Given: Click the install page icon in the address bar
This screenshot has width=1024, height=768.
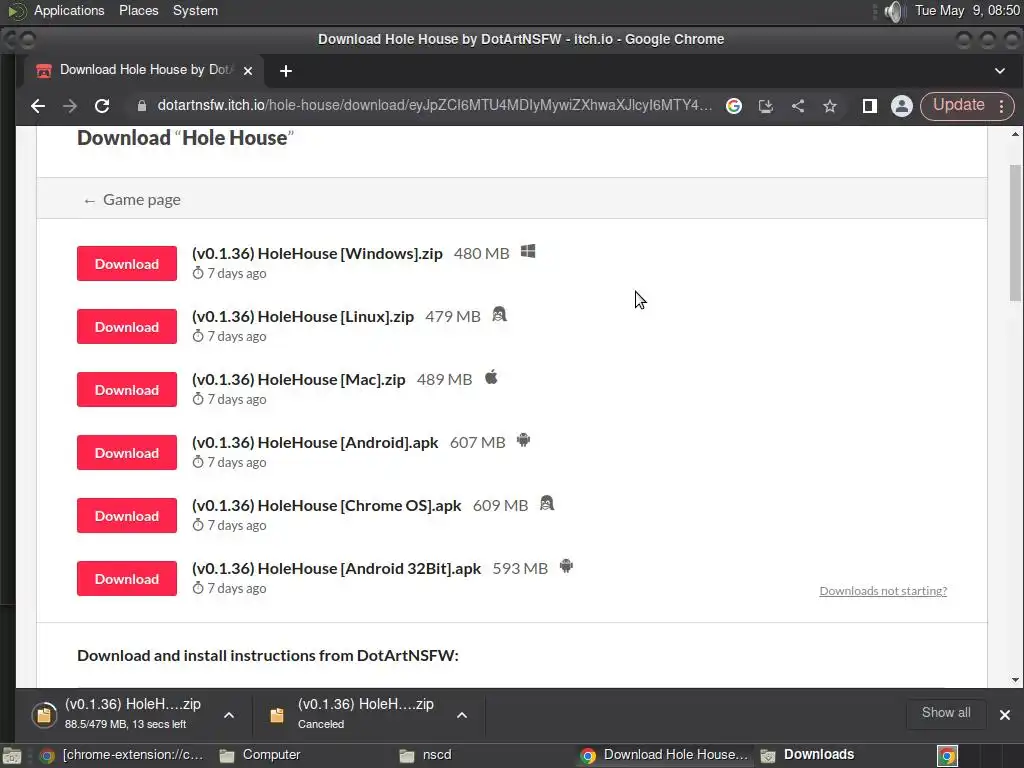Looking at the screenshot, I should pyautogui.click(x=765, y=106).
